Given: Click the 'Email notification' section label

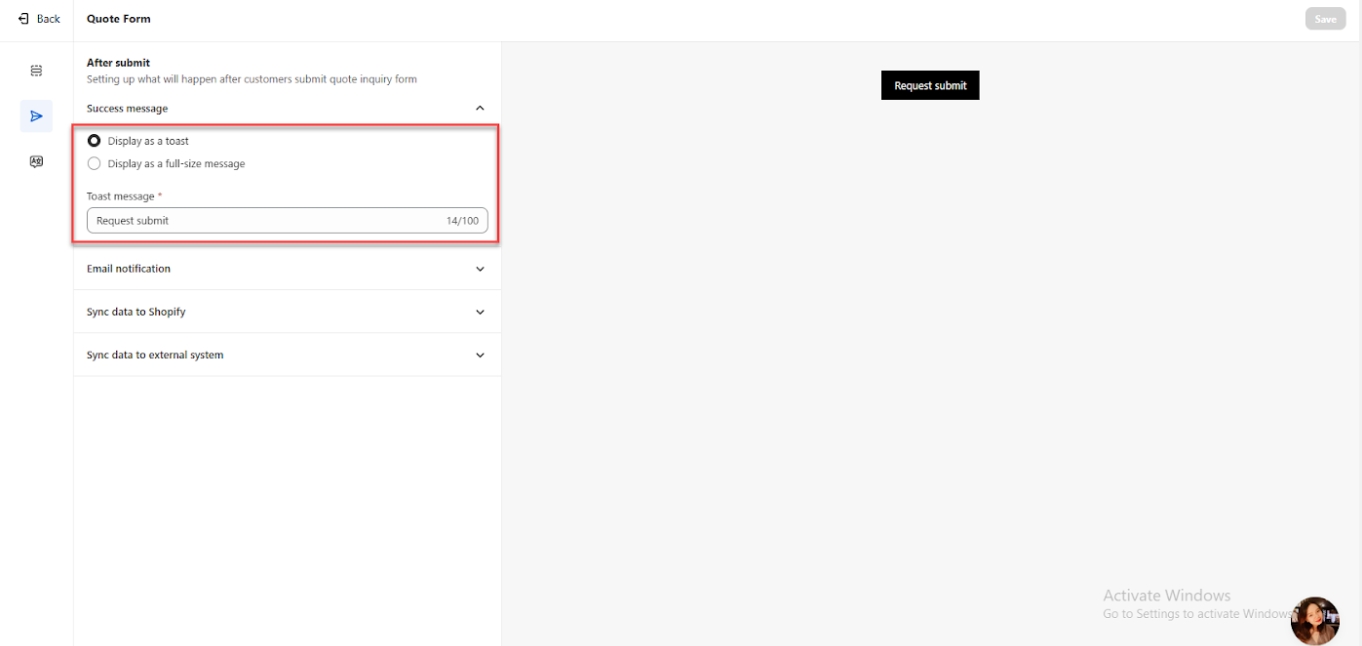Looking at the screenshot, I should (x=128, y=269).
